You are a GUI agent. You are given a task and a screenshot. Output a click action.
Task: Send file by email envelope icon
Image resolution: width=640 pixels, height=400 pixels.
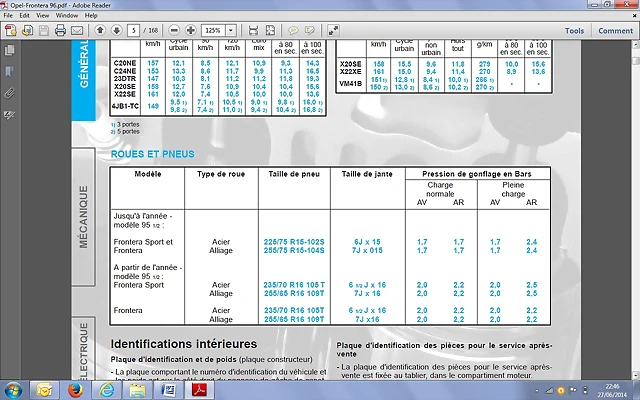click(x=77, y=31)
